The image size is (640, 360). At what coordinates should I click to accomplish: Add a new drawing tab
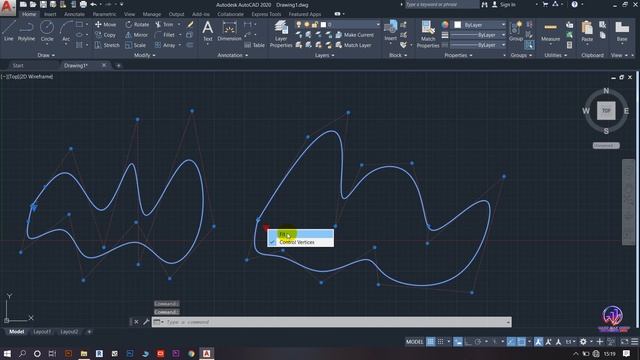coord(118,65)
